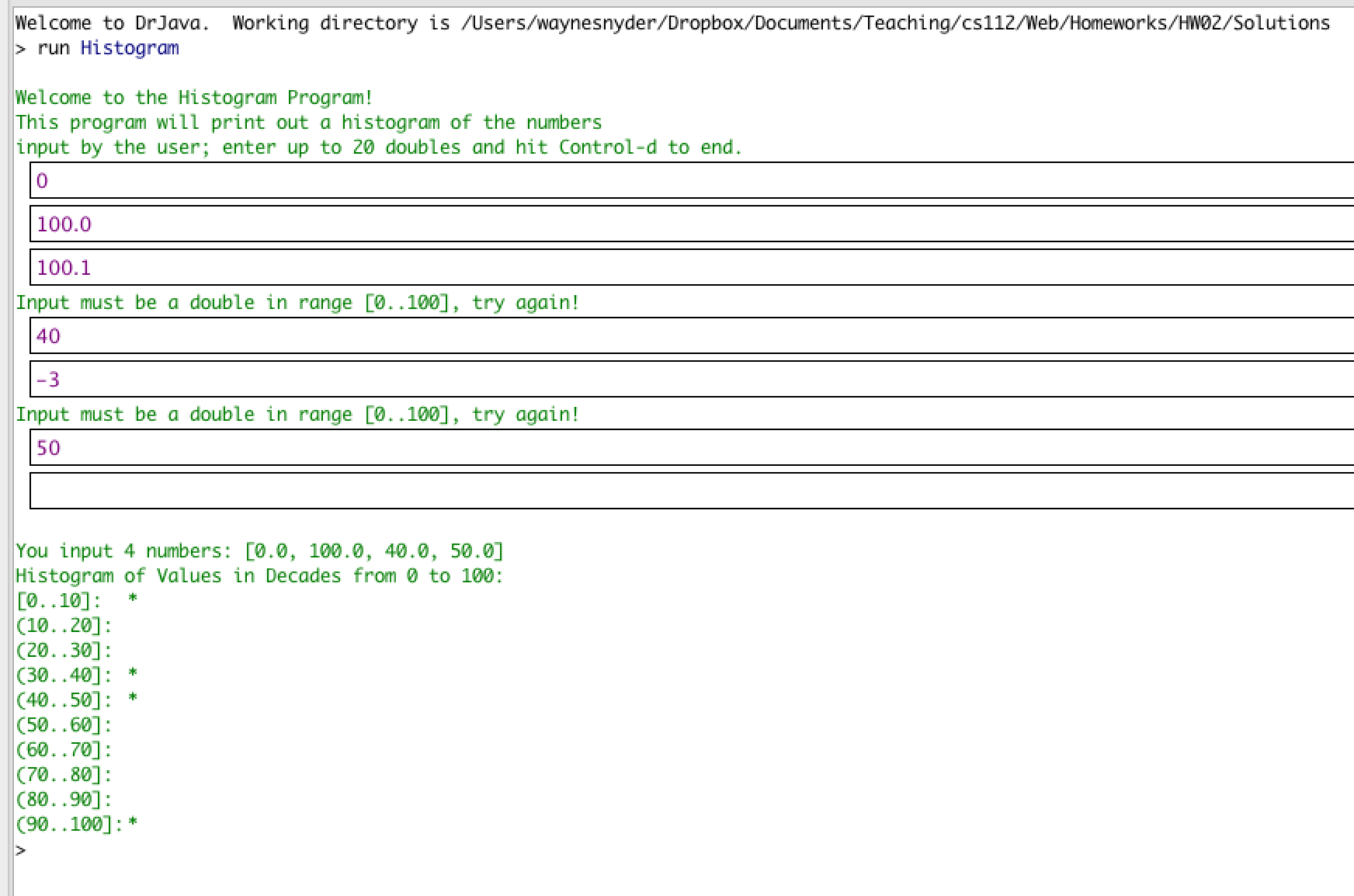Select the input box containing 50
This screenshot has width=1354, height=896.
pyautogui.click(x=691, y=448)
